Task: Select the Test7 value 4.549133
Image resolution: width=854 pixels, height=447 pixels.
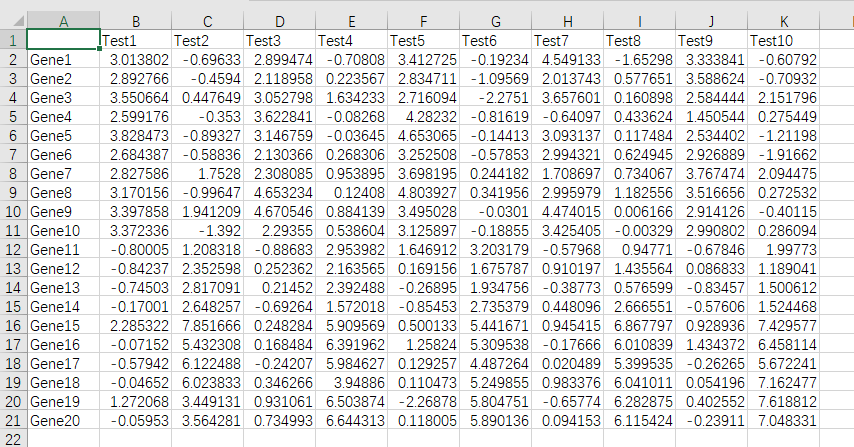Action: coord(567,59)
